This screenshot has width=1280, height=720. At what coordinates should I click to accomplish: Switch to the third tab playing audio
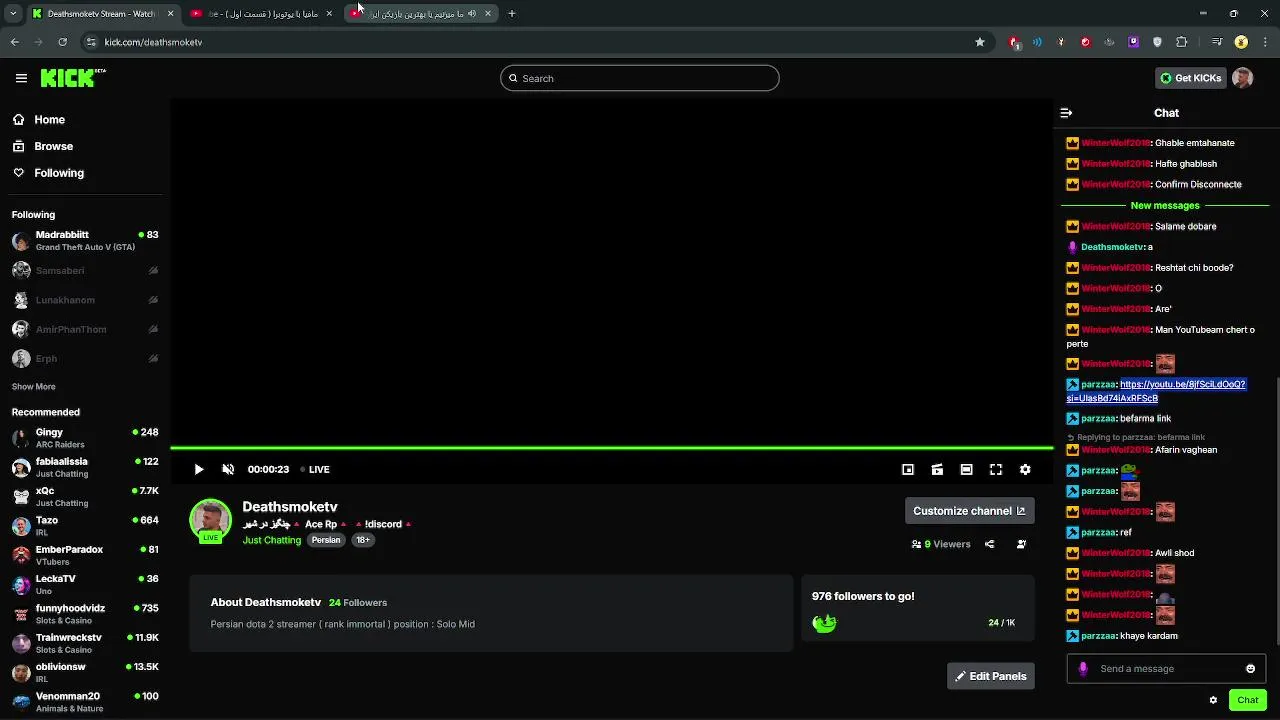[x=422, y=13]
